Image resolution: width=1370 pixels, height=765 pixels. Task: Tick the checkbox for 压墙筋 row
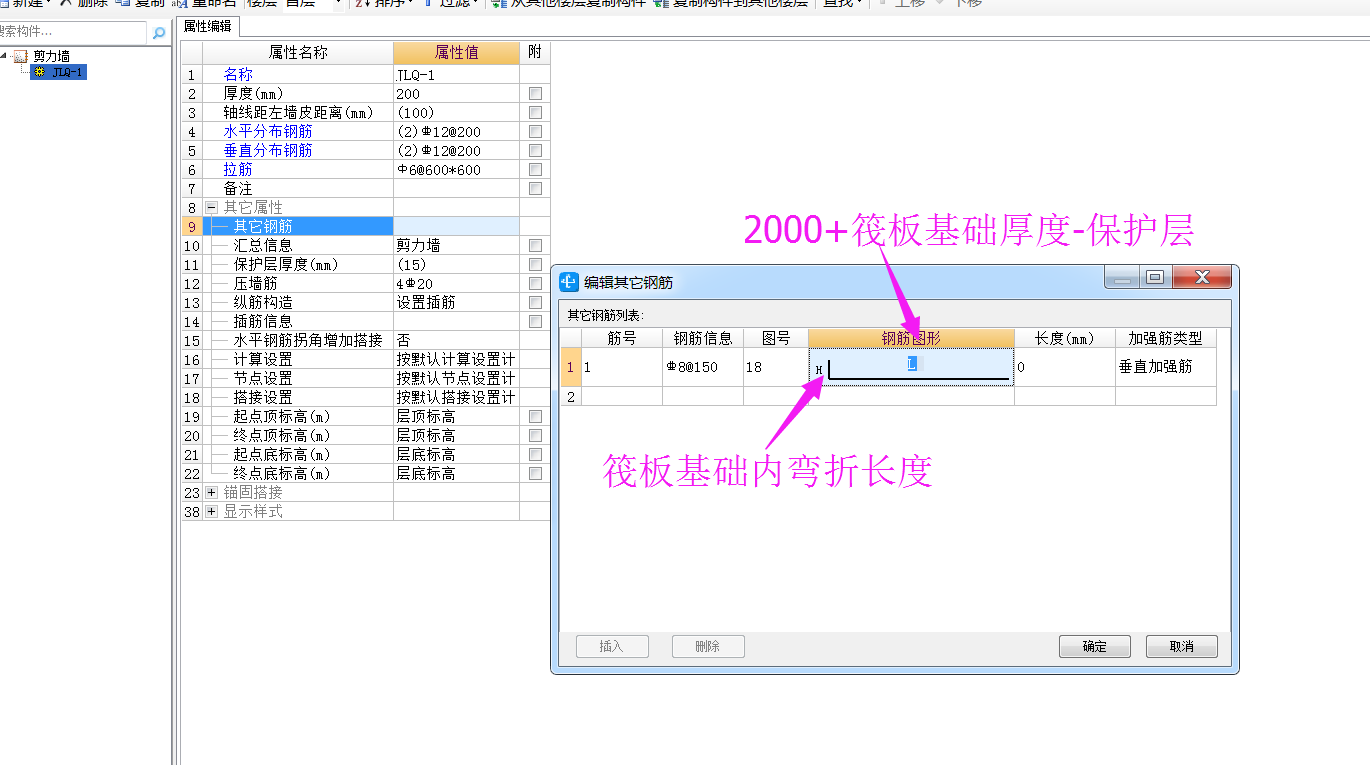(535, 283)
